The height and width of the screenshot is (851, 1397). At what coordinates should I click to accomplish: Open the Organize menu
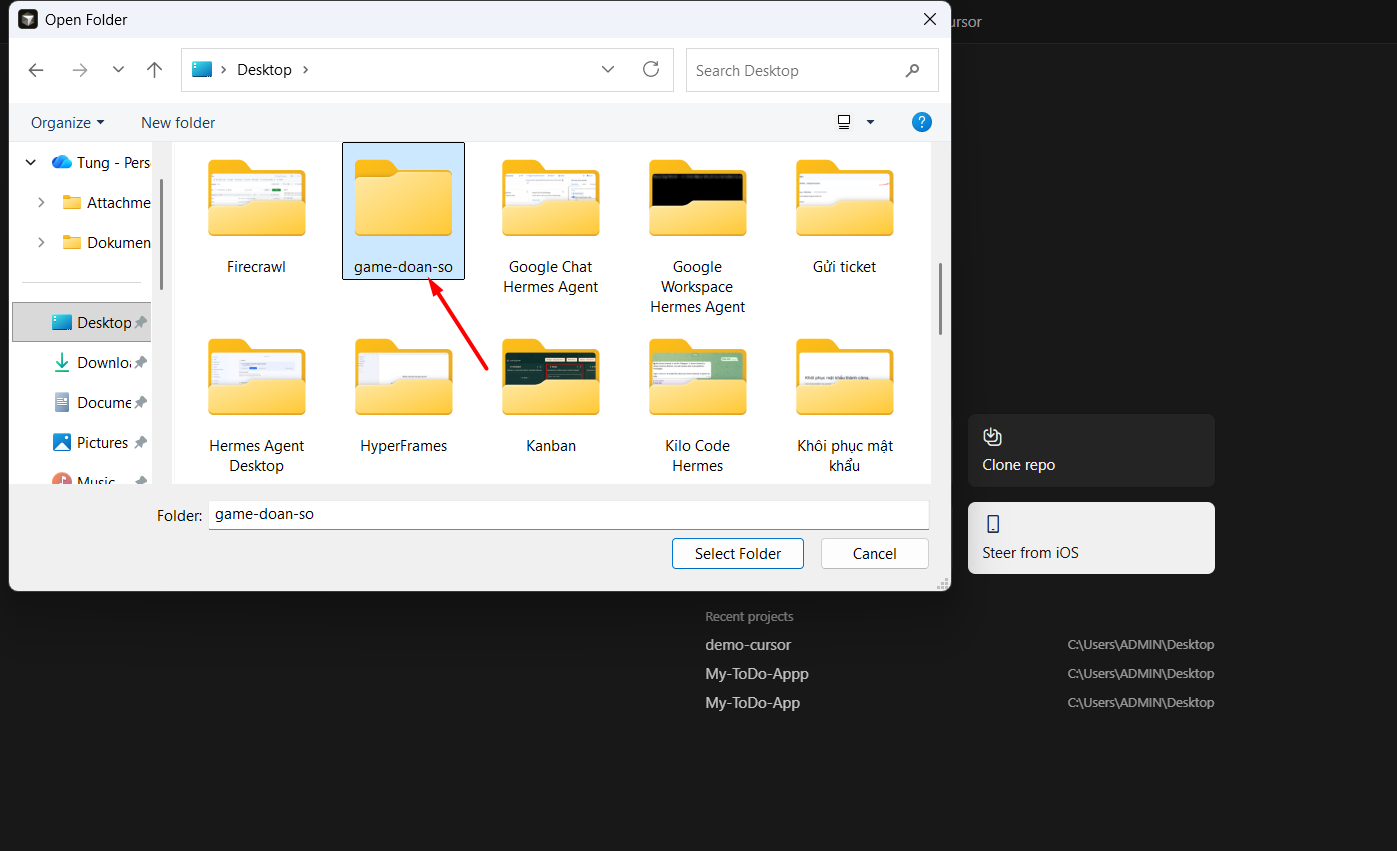[67, 122]
